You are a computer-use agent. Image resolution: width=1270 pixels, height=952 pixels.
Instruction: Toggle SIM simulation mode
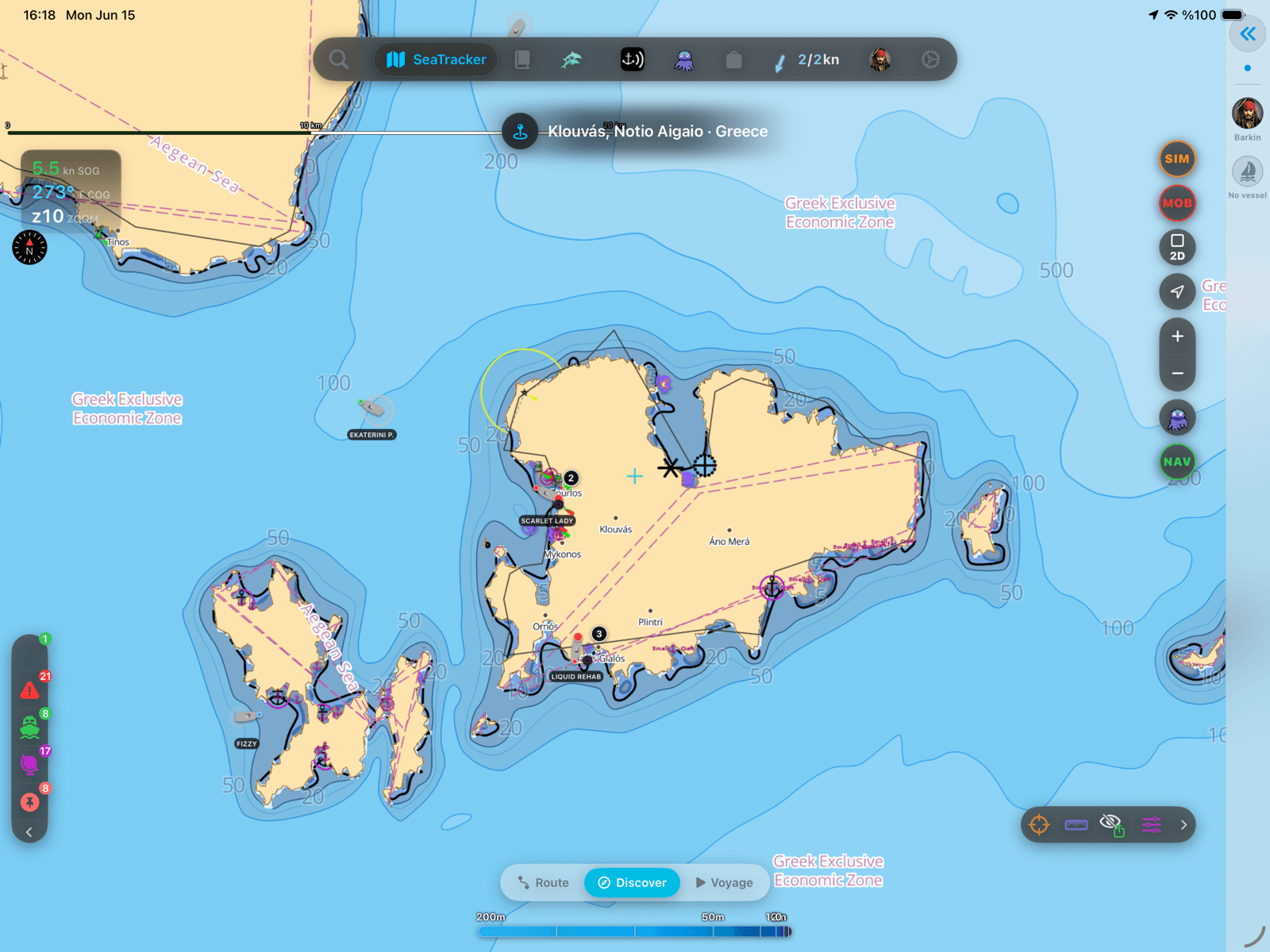[x=1177, y=159]
